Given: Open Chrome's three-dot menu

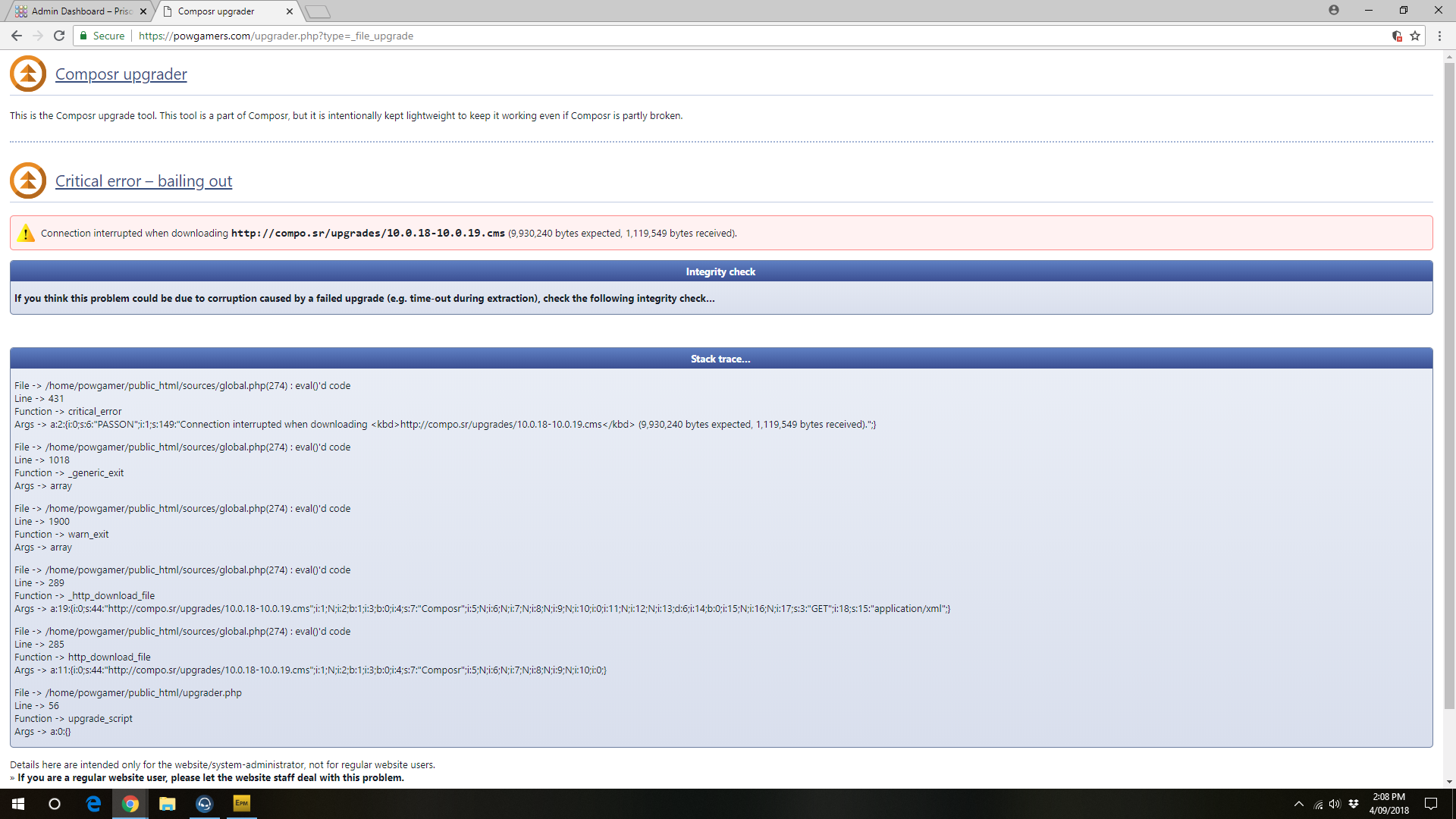Looking at the screenshot, I should pyautogui.click(x=1440, y=36).
